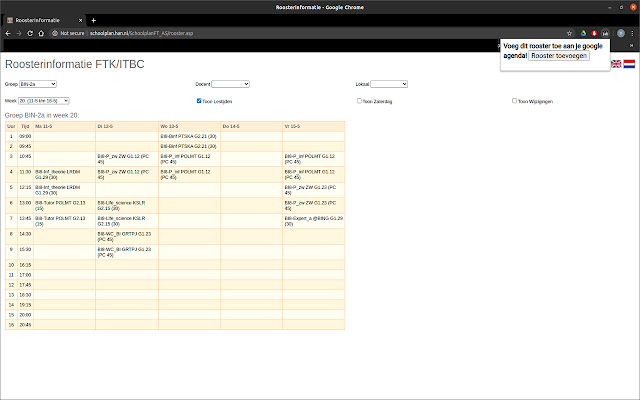
Task: Open the Chrome three-dot menu
Action: tap(632, 33)
